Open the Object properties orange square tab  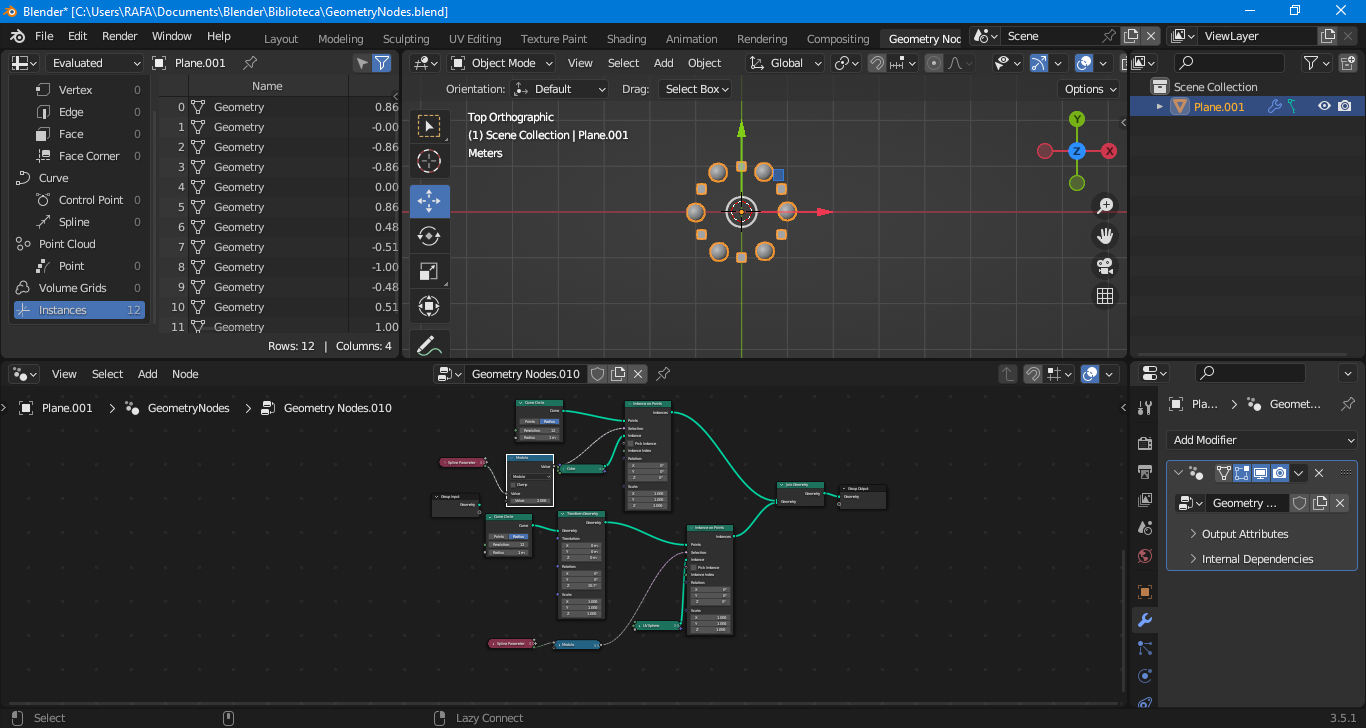pyautogui.click(x=1145, y=592)
